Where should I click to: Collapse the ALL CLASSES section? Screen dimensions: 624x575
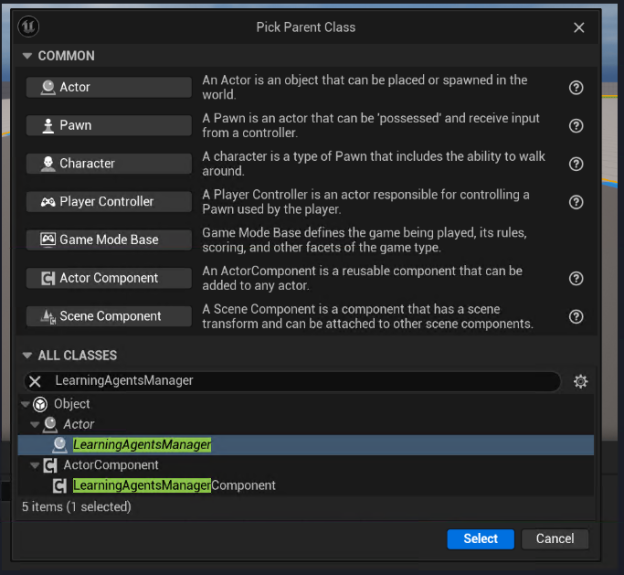[x=27, y=355]
